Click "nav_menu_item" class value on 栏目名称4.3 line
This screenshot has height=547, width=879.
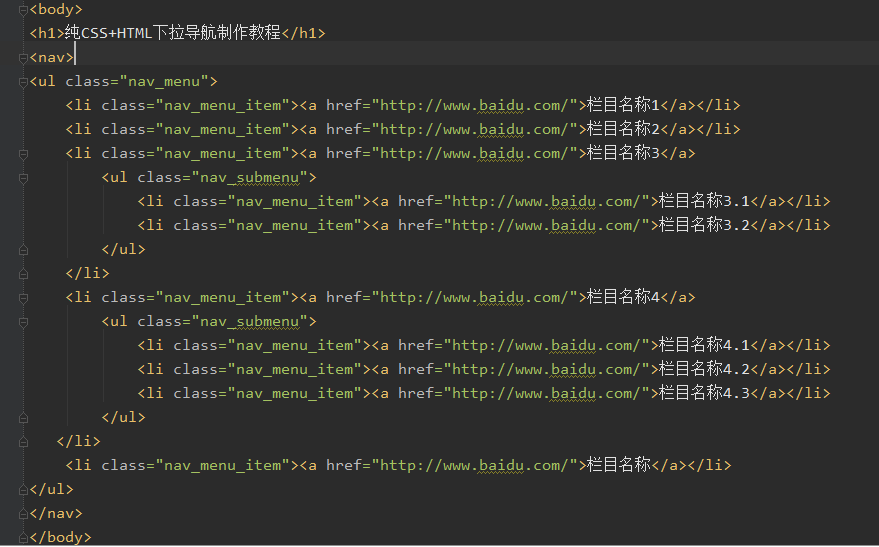294,393
